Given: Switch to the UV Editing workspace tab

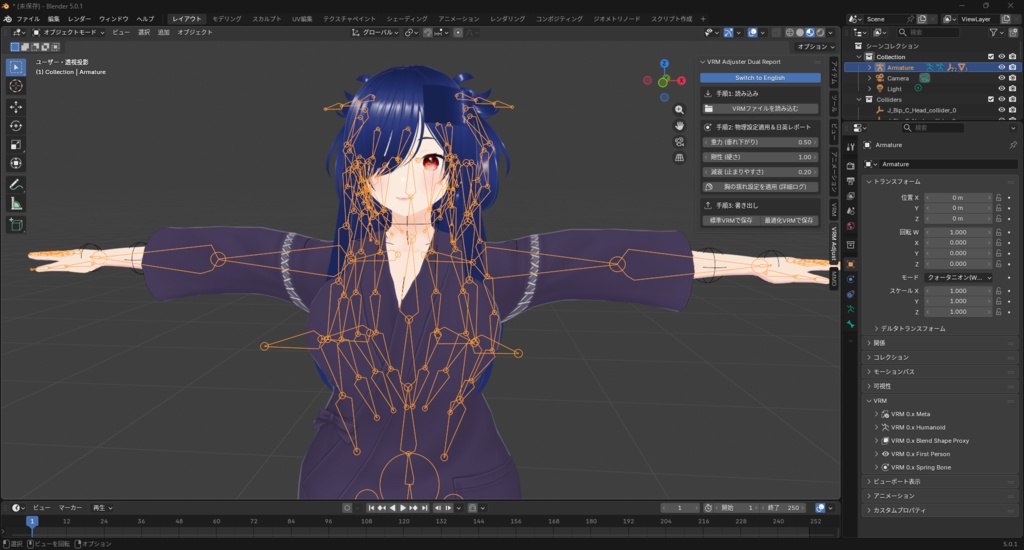Looking at the screenshot, I should click(x=302, y=19).
